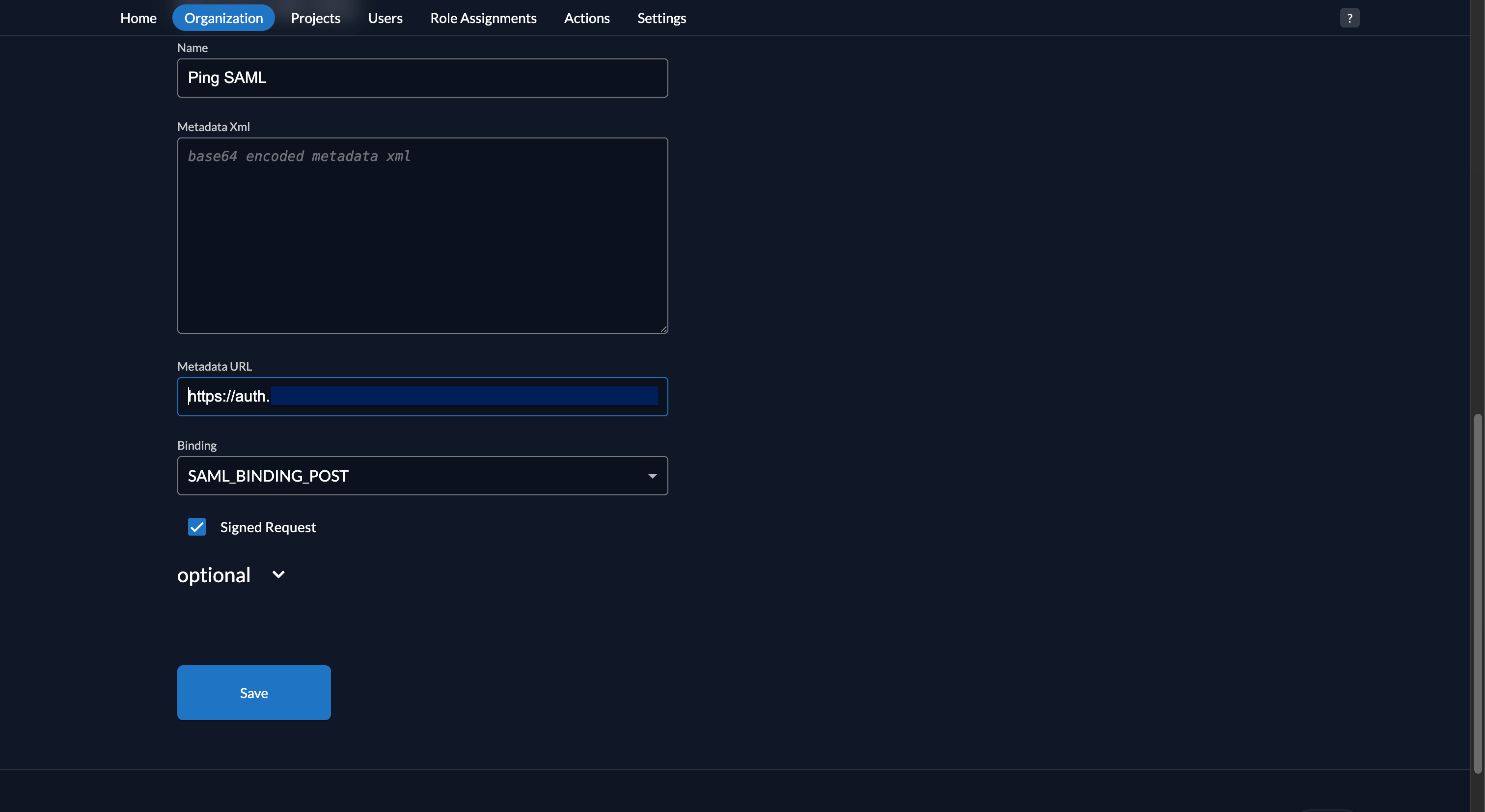Switch to the Actions tab
This screenshot has width=1485, height=812.
[x=587, y=18]
